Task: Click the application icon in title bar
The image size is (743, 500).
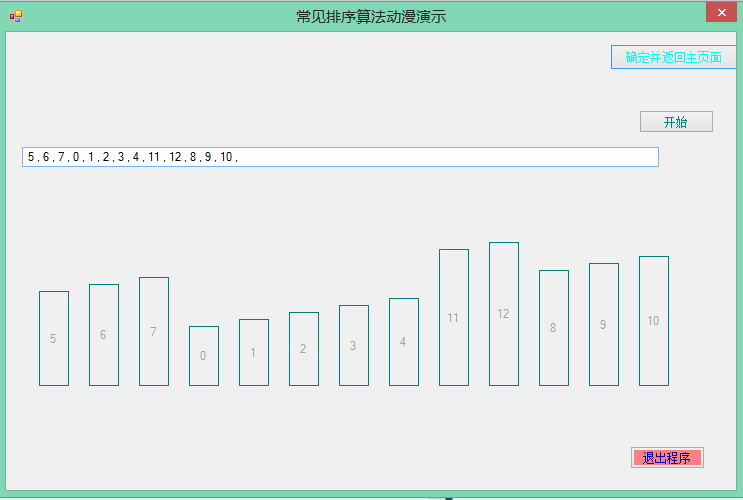Action: [x=15, y=16]
